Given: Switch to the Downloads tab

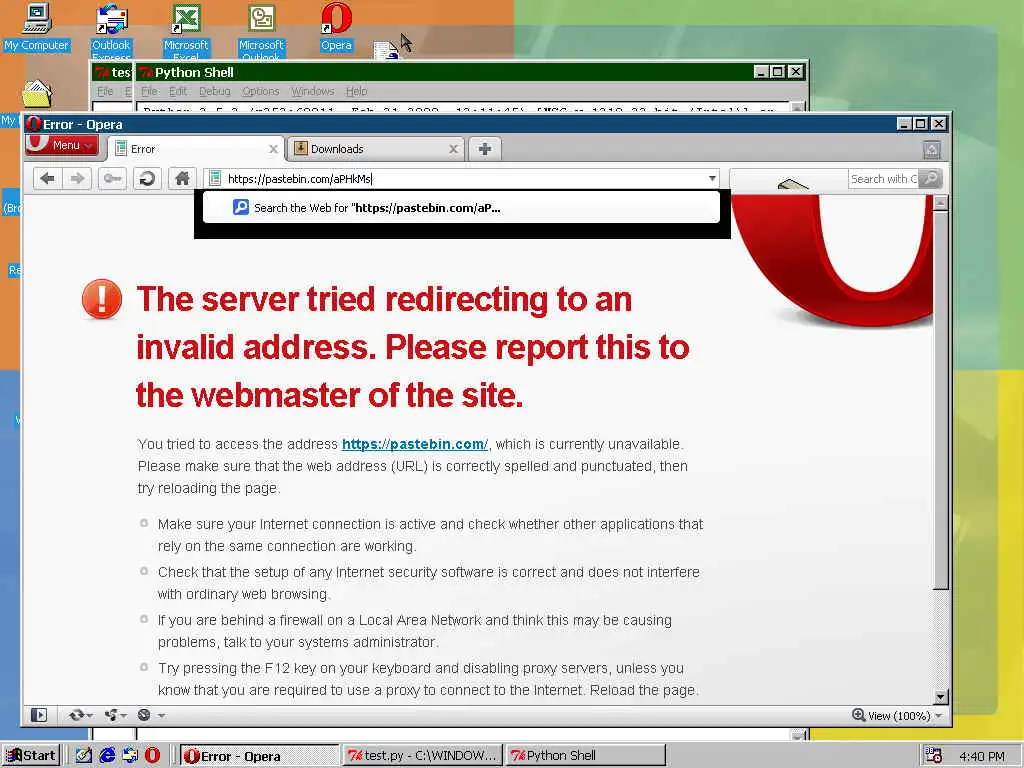Looking at the screenshot, I should click(x=376, y=149).
